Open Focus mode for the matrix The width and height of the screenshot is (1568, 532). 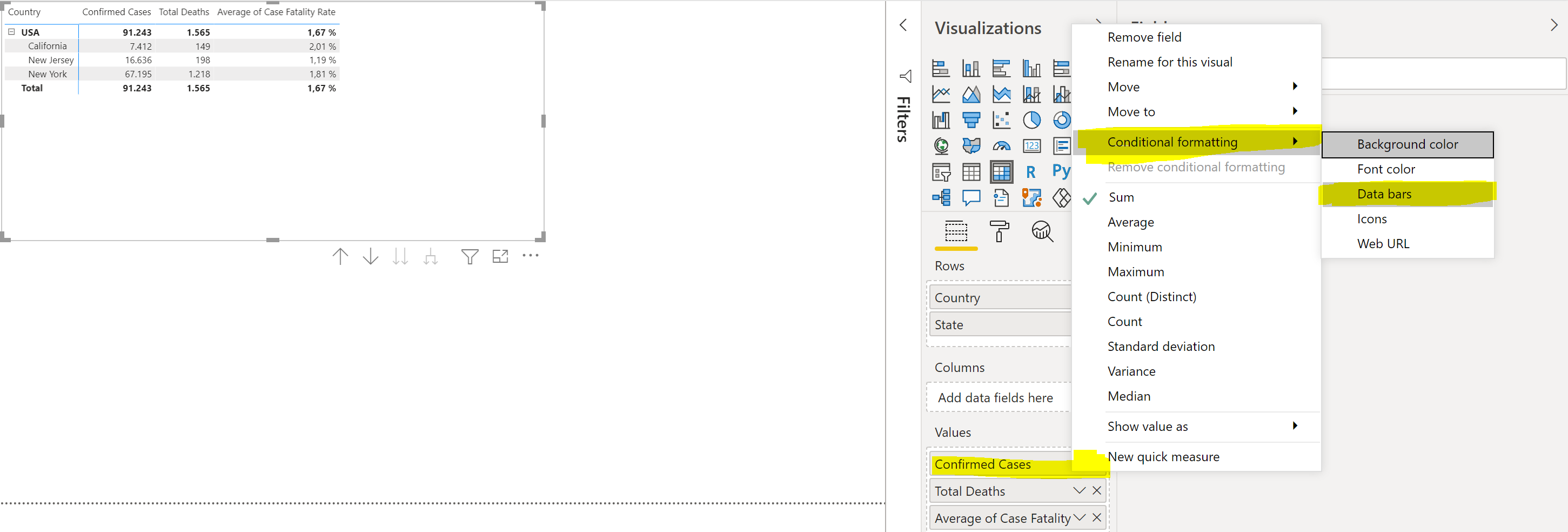[x=500, y=257]
